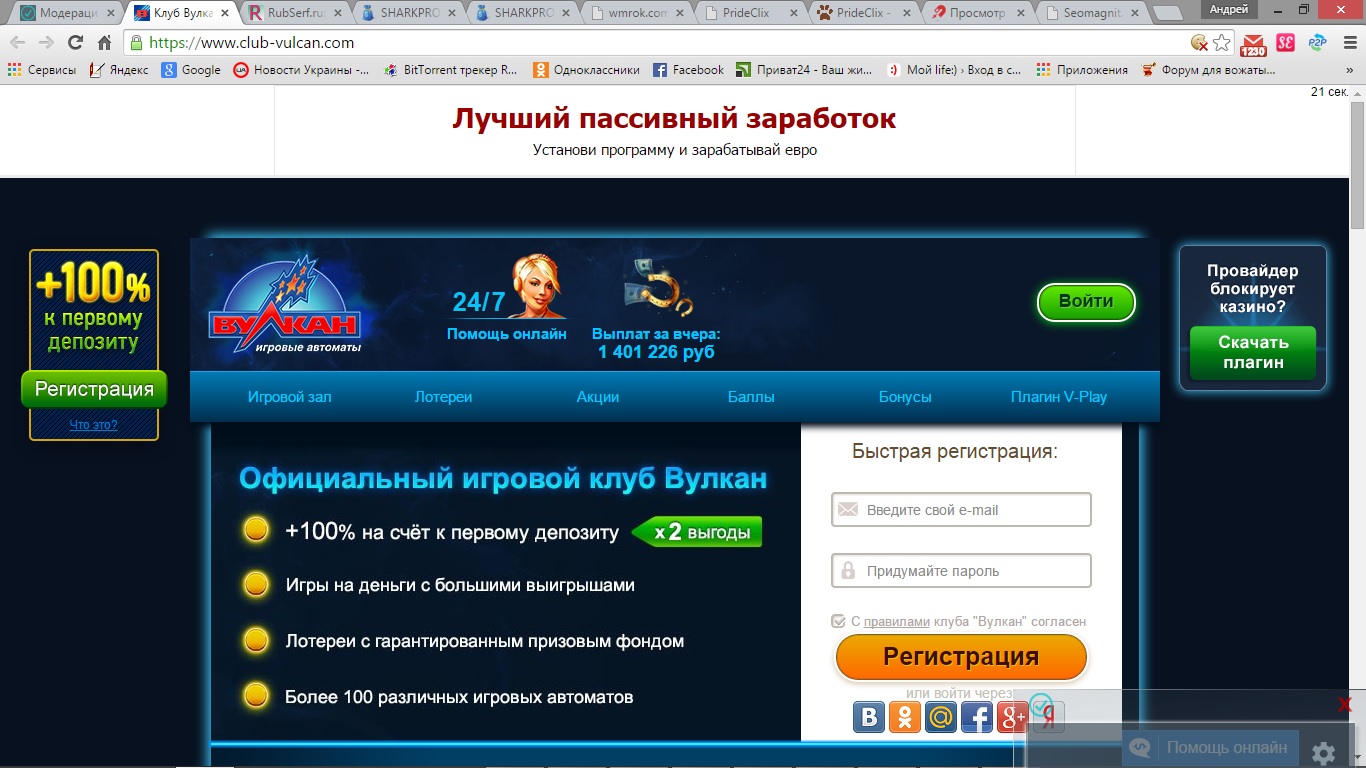Open Facebook bookmark in bookmarks bar

pos(688,70)
